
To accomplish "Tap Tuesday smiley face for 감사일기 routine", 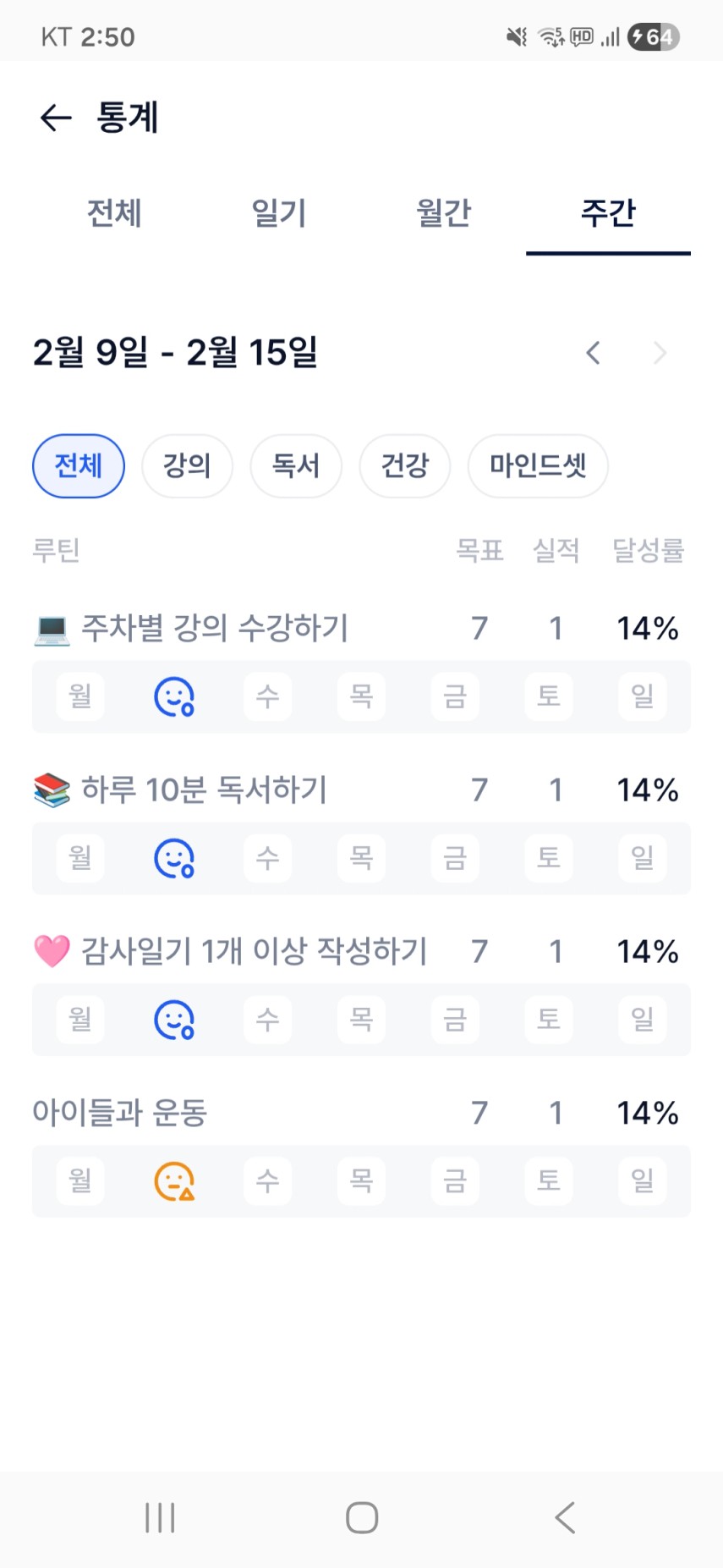I will tap(174, 1020).
